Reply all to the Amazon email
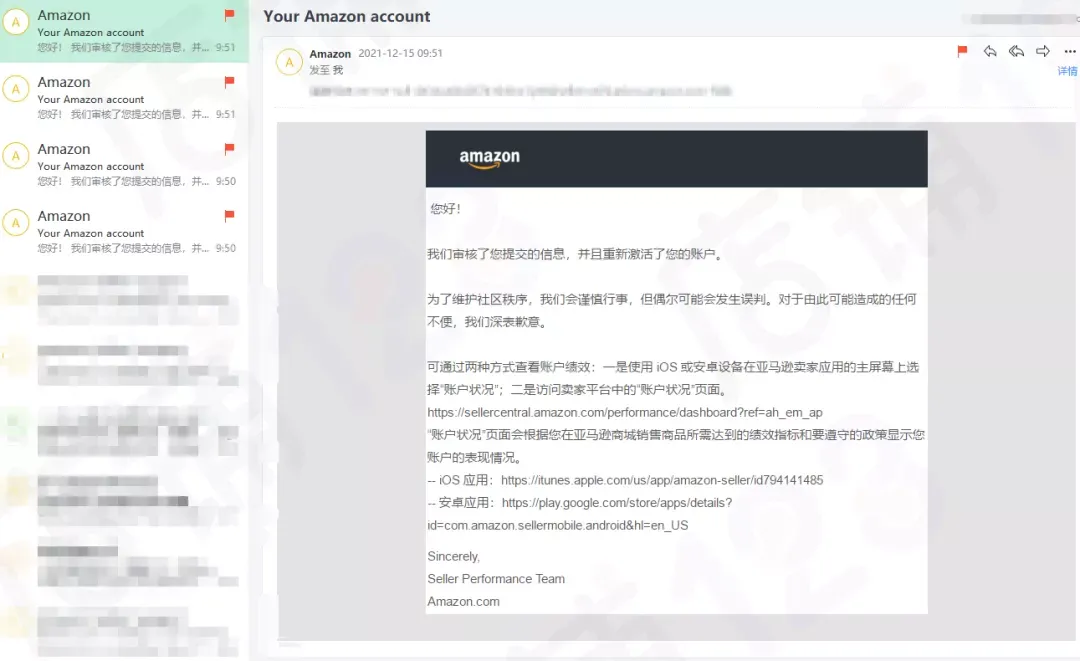Viewport: 1080px width, 661px height. pos(1016,51)
